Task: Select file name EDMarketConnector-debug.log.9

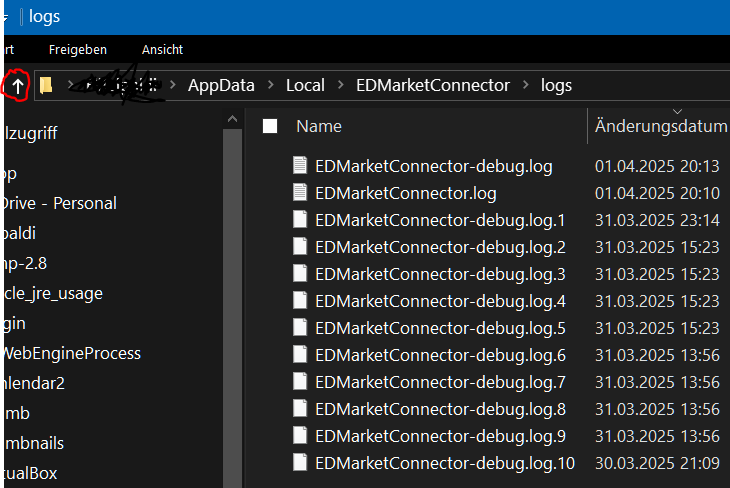Action: pos(440,437)
